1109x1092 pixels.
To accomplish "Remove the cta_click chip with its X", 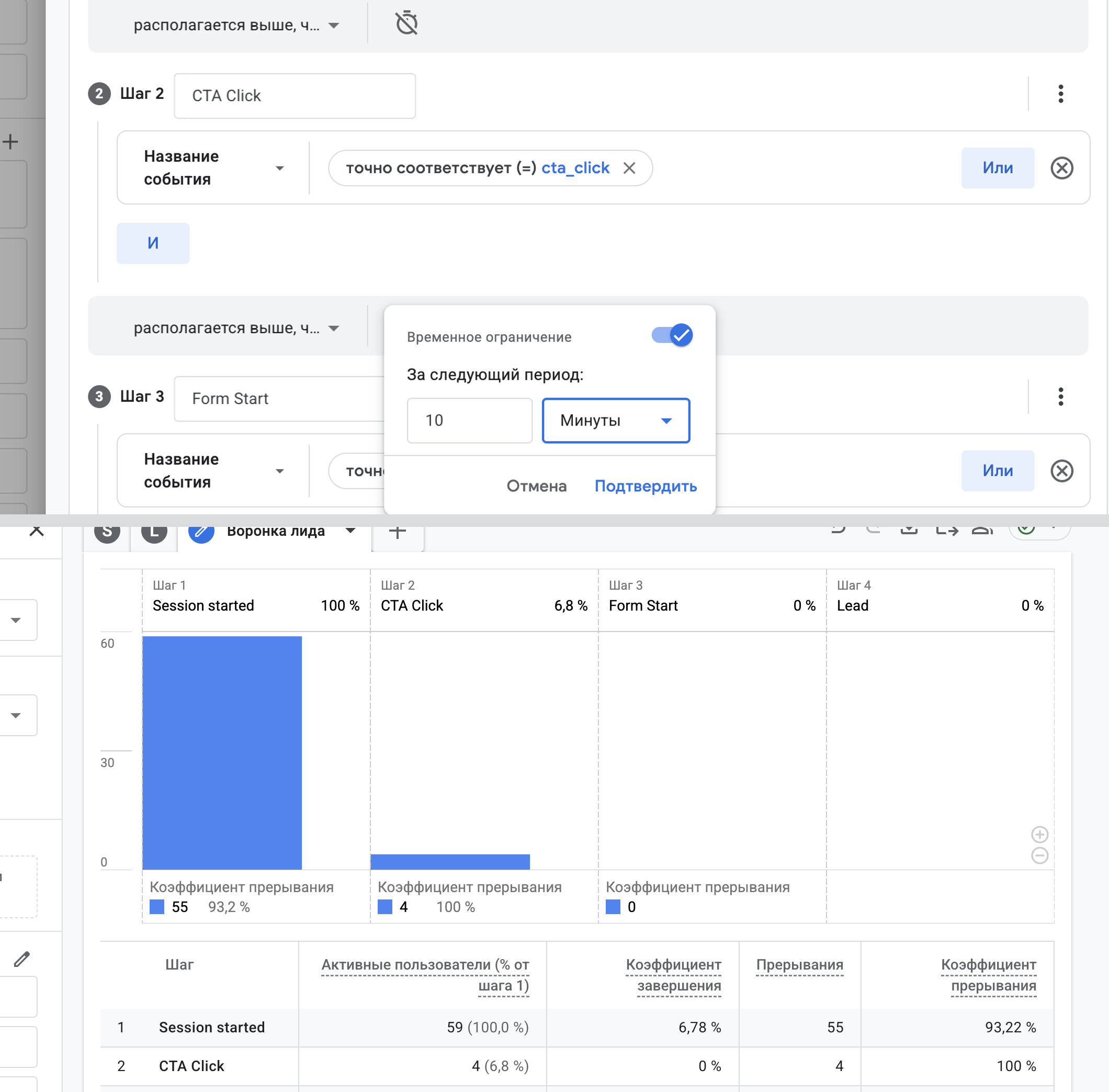I will click(629, 168).
